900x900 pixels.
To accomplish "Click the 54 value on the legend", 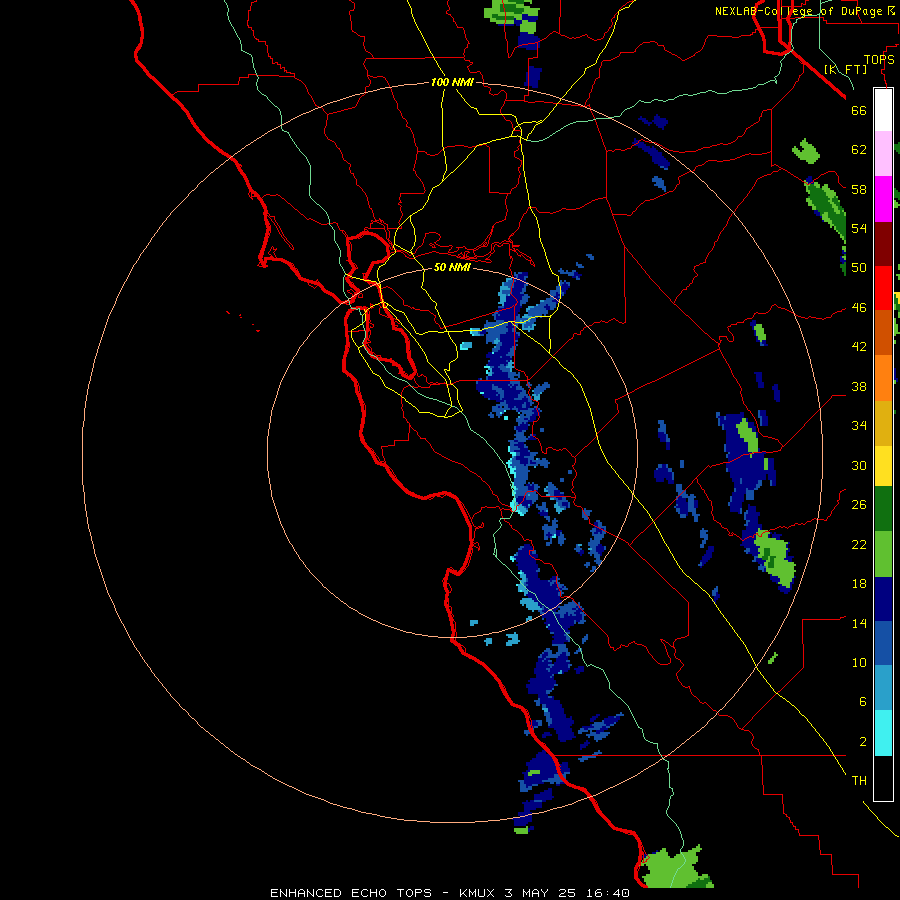I will pos(859,228).
